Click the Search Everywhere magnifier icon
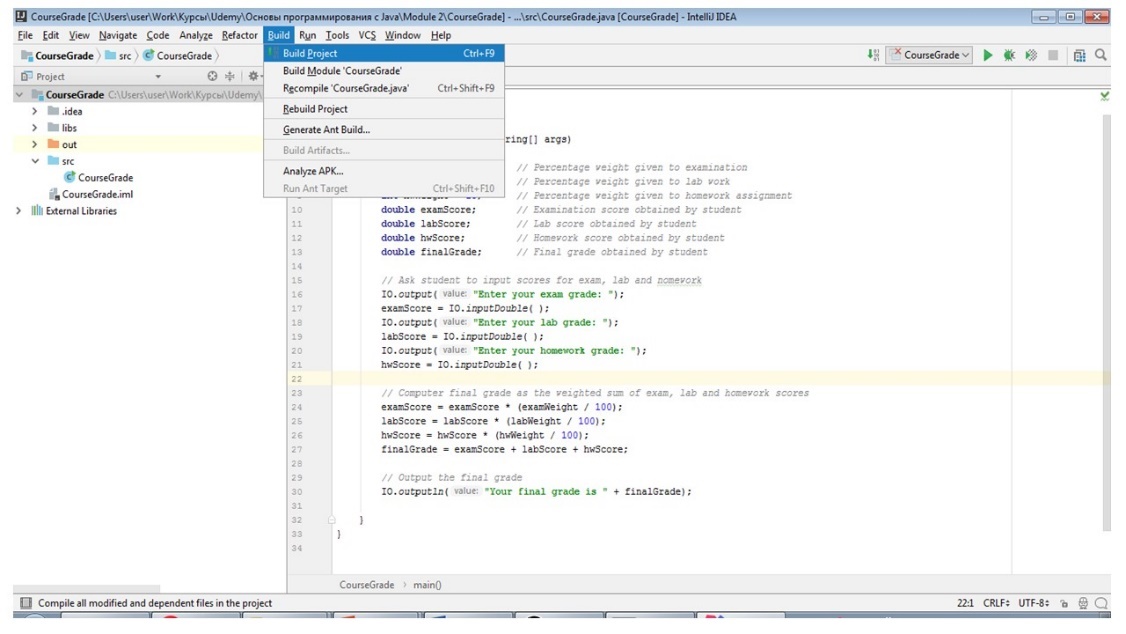 [1101, 55]
